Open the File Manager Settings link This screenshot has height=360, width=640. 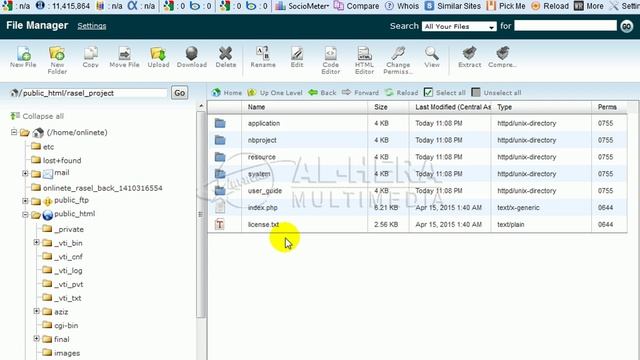point(91,26)
